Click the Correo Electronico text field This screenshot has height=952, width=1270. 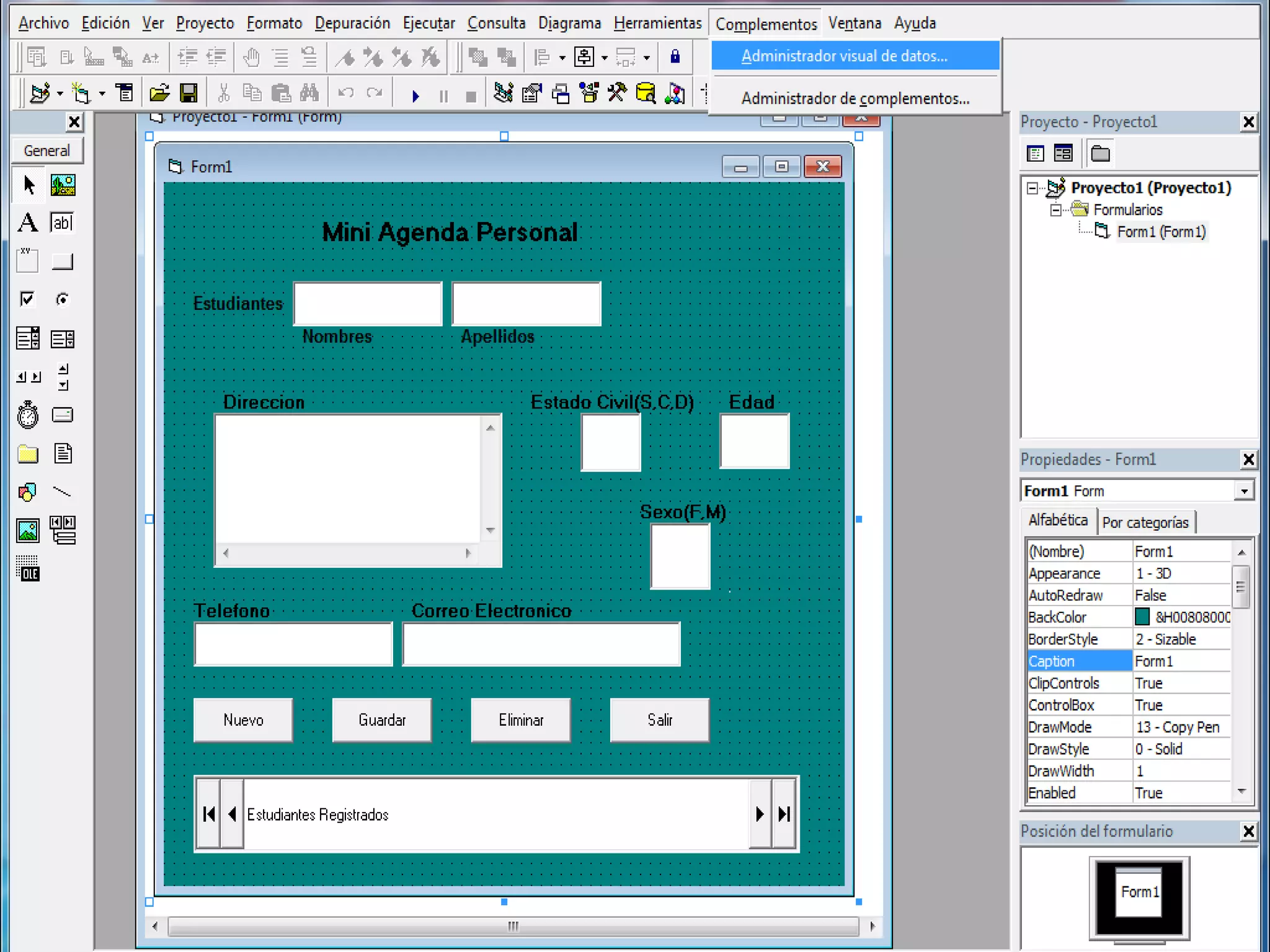coord(541,645)
